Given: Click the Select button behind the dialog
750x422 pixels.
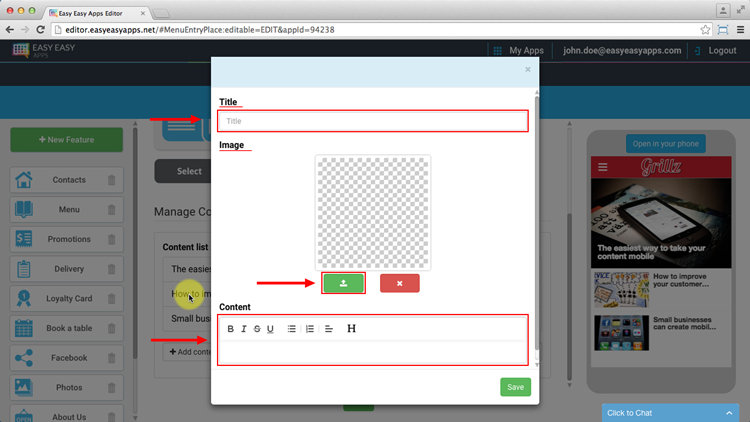Looking at the screenshot, I should coord(183,171).
